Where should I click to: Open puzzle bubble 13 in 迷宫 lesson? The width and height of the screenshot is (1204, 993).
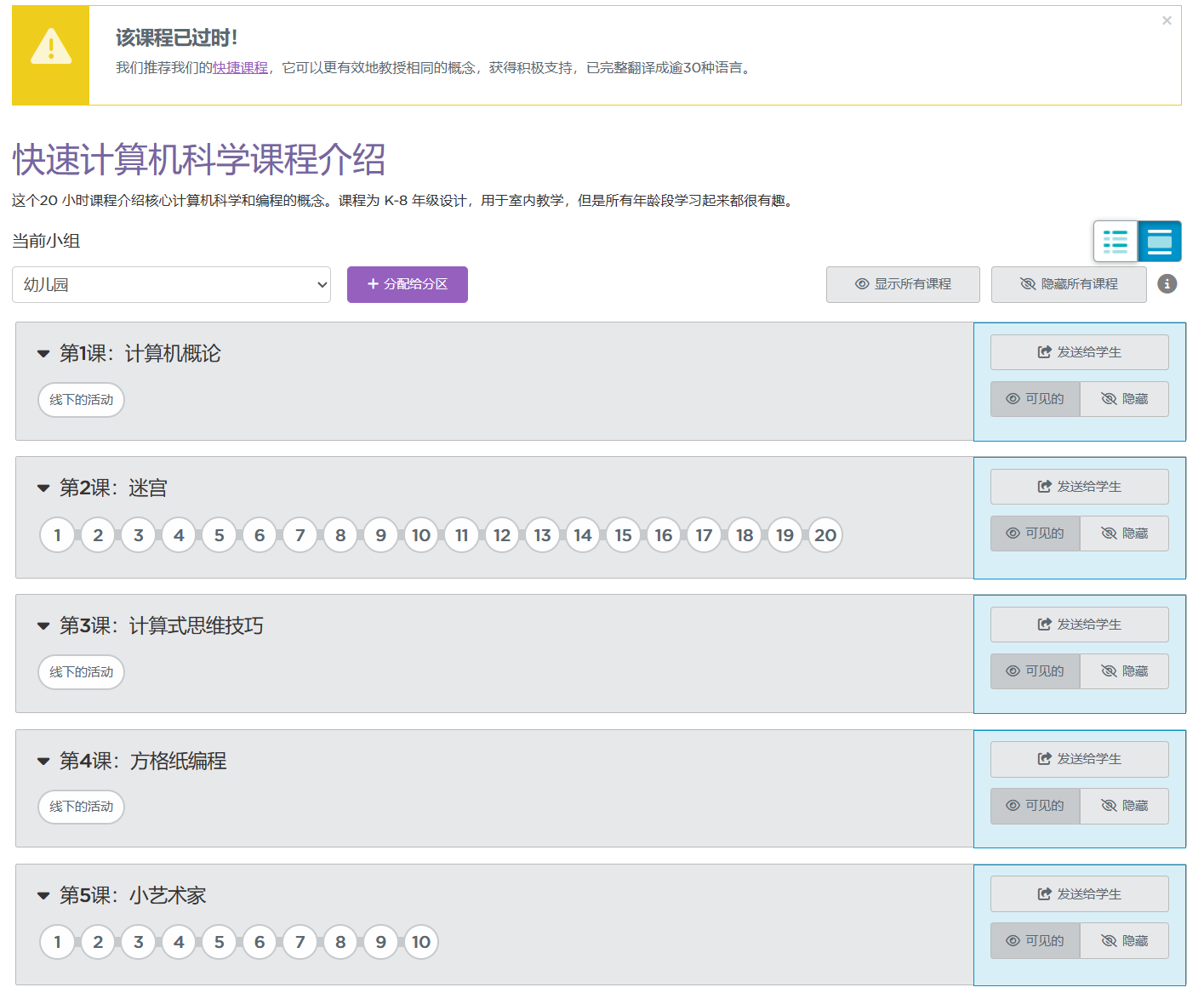click(543, 535)
